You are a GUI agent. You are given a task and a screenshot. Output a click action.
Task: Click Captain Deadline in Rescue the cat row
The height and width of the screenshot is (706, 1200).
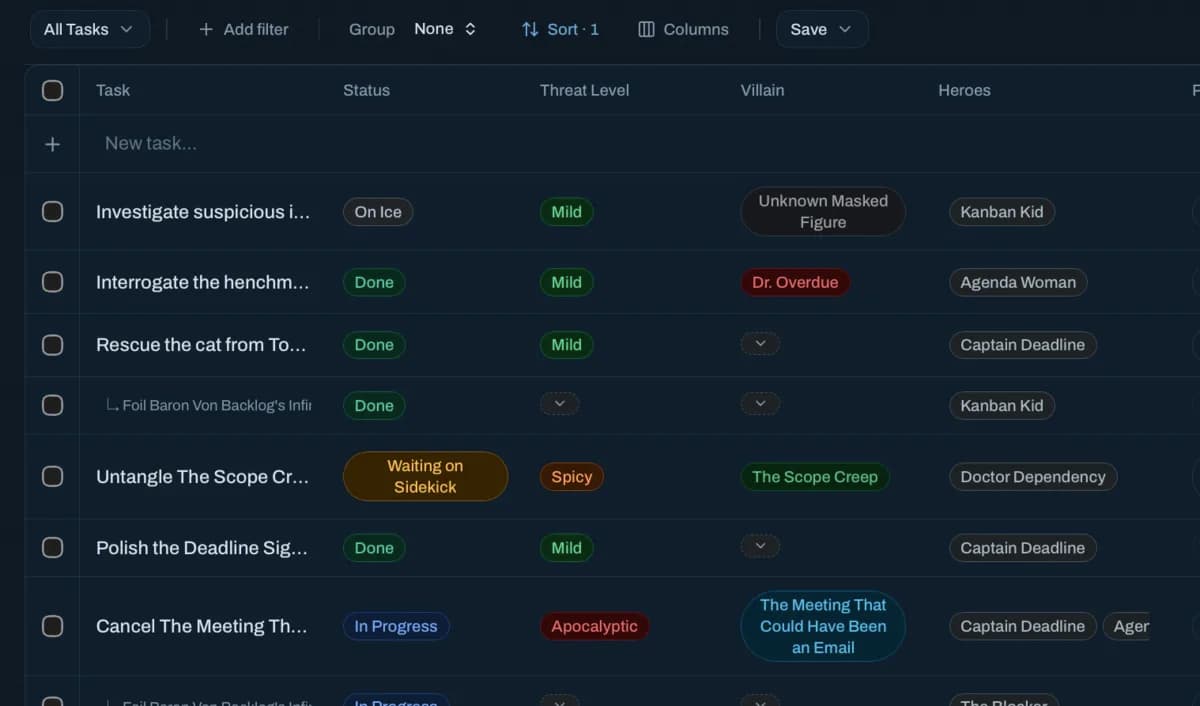[x=1023, y=345]
